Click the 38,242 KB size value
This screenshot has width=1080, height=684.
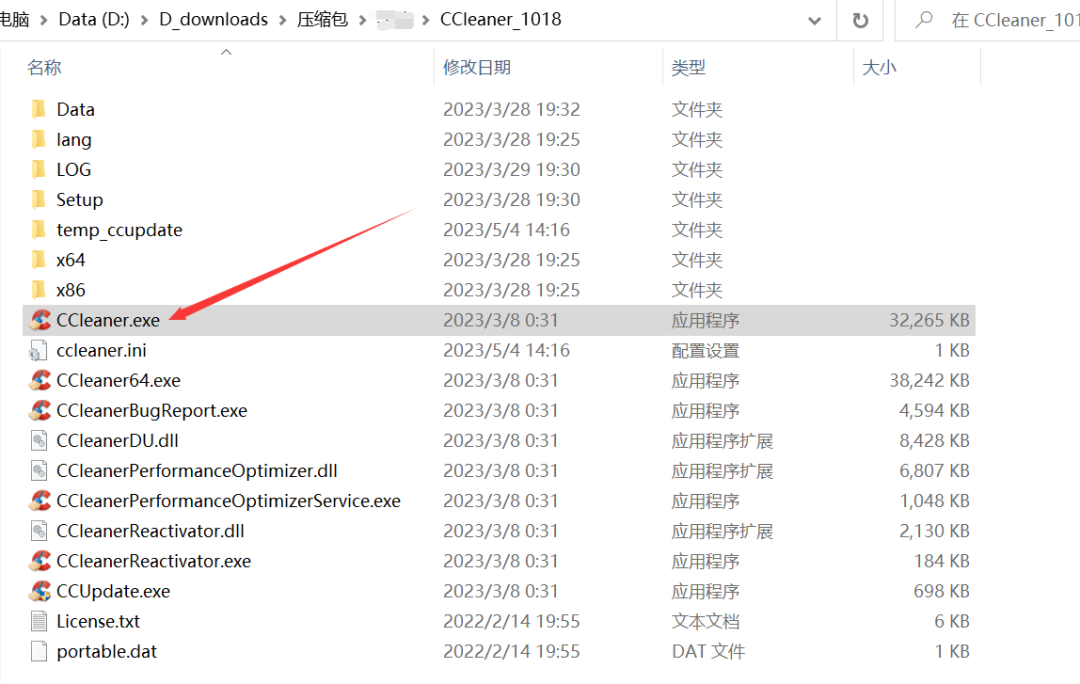tap(929, 380)
